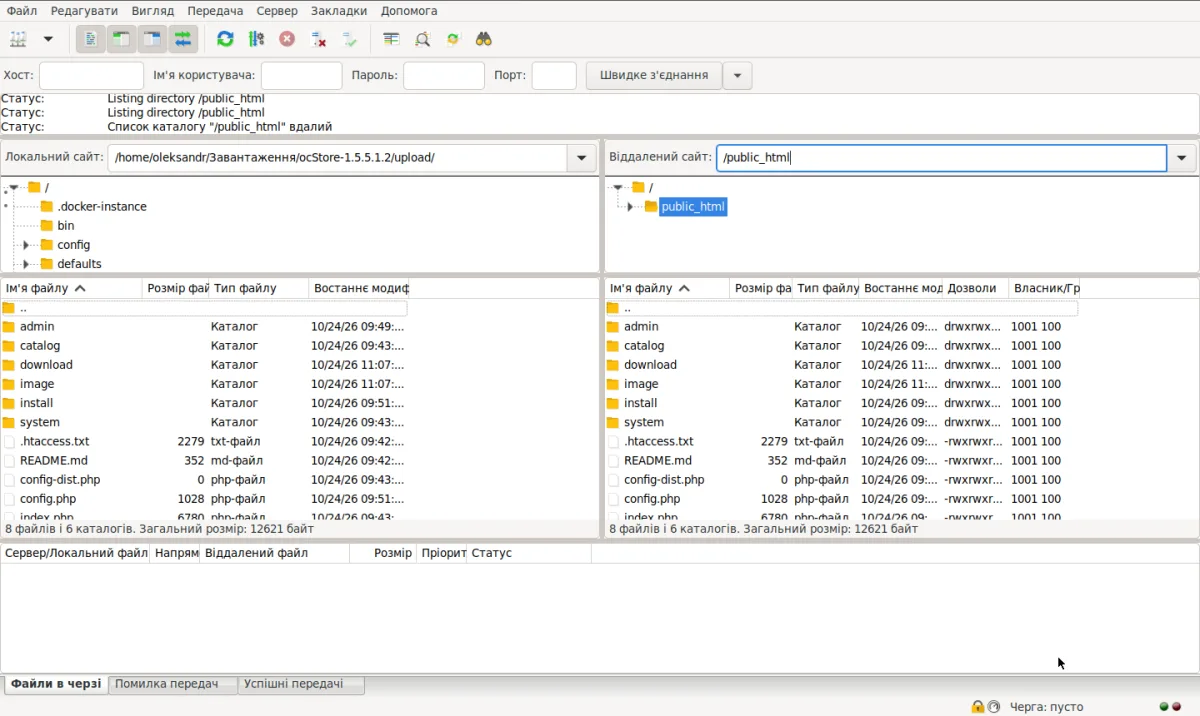This screenshot has width=1200, height=716.
Task: Click the admin folder icon in local list
Action: 9,327
